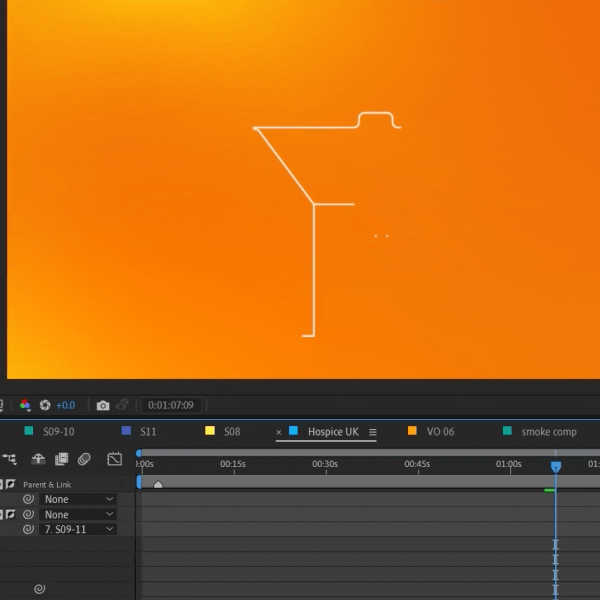Click the lone pick whip in the lowest layer row
600x600 pixels.
coord(39,589)
